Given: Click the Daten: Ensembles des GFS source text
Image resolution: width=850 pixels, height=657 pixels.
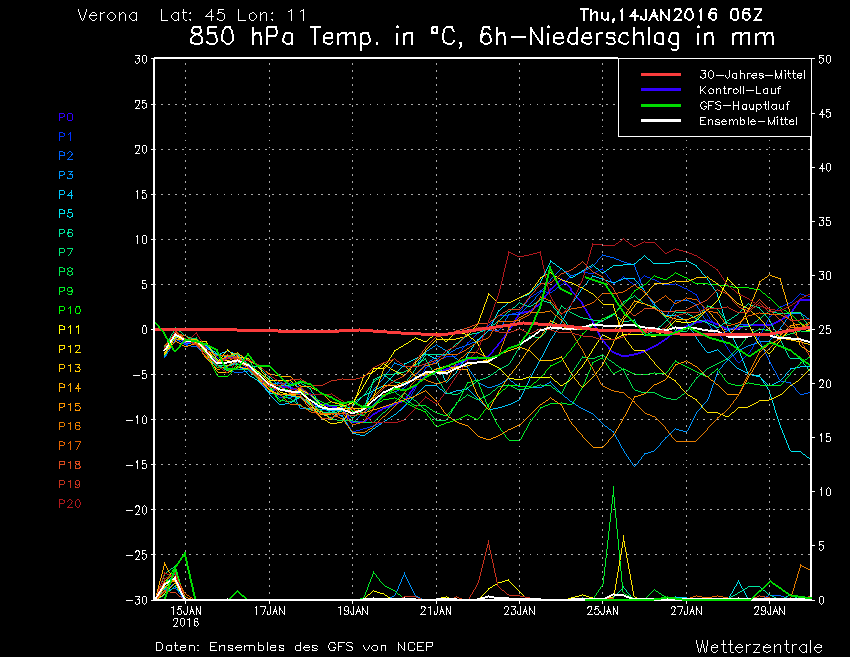Looking at the screenshot, I should coord(294,646).
